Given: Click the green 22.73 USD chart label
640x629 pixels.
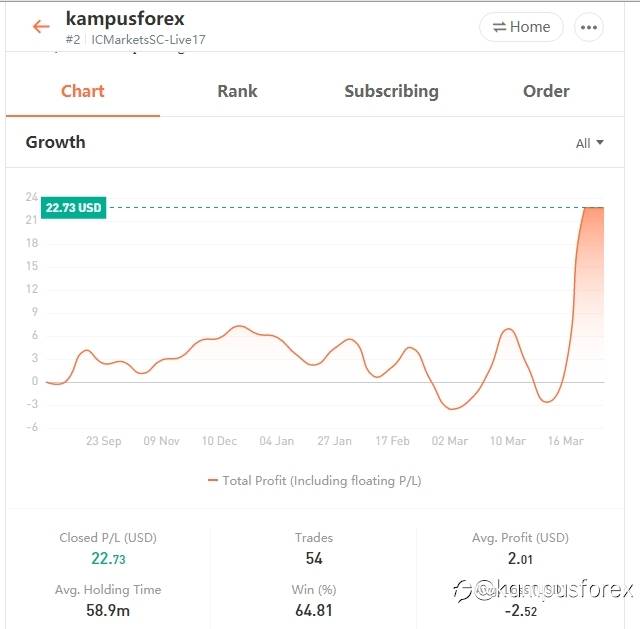Looking at the screenshot, I should coord(74,208).
